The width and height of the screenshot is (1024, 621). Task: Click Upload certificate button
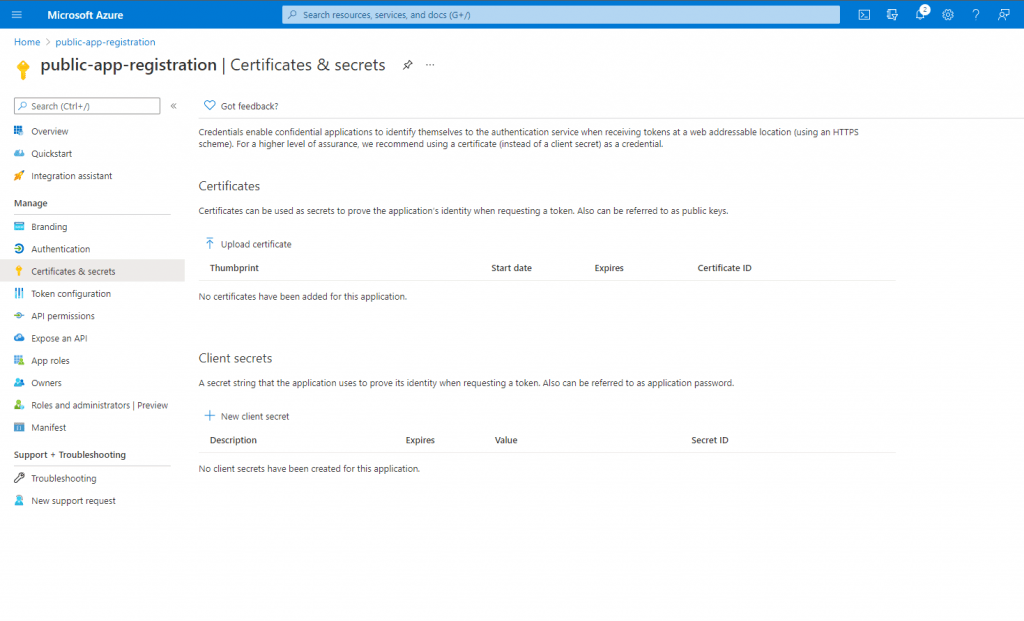point(248,244)
